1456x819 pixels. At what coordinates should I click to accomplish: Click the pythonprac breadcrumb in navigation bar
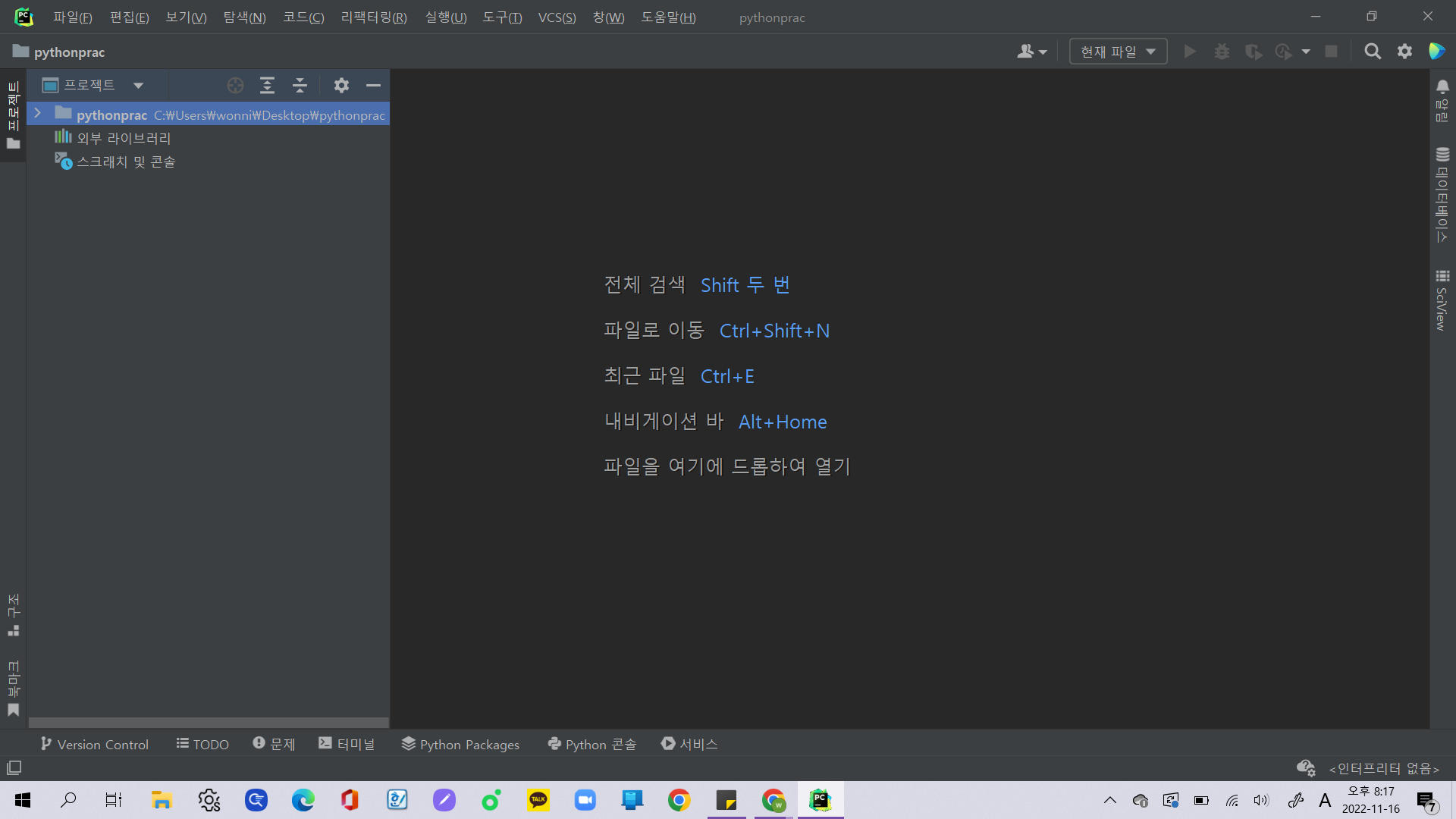click(59, 52)
